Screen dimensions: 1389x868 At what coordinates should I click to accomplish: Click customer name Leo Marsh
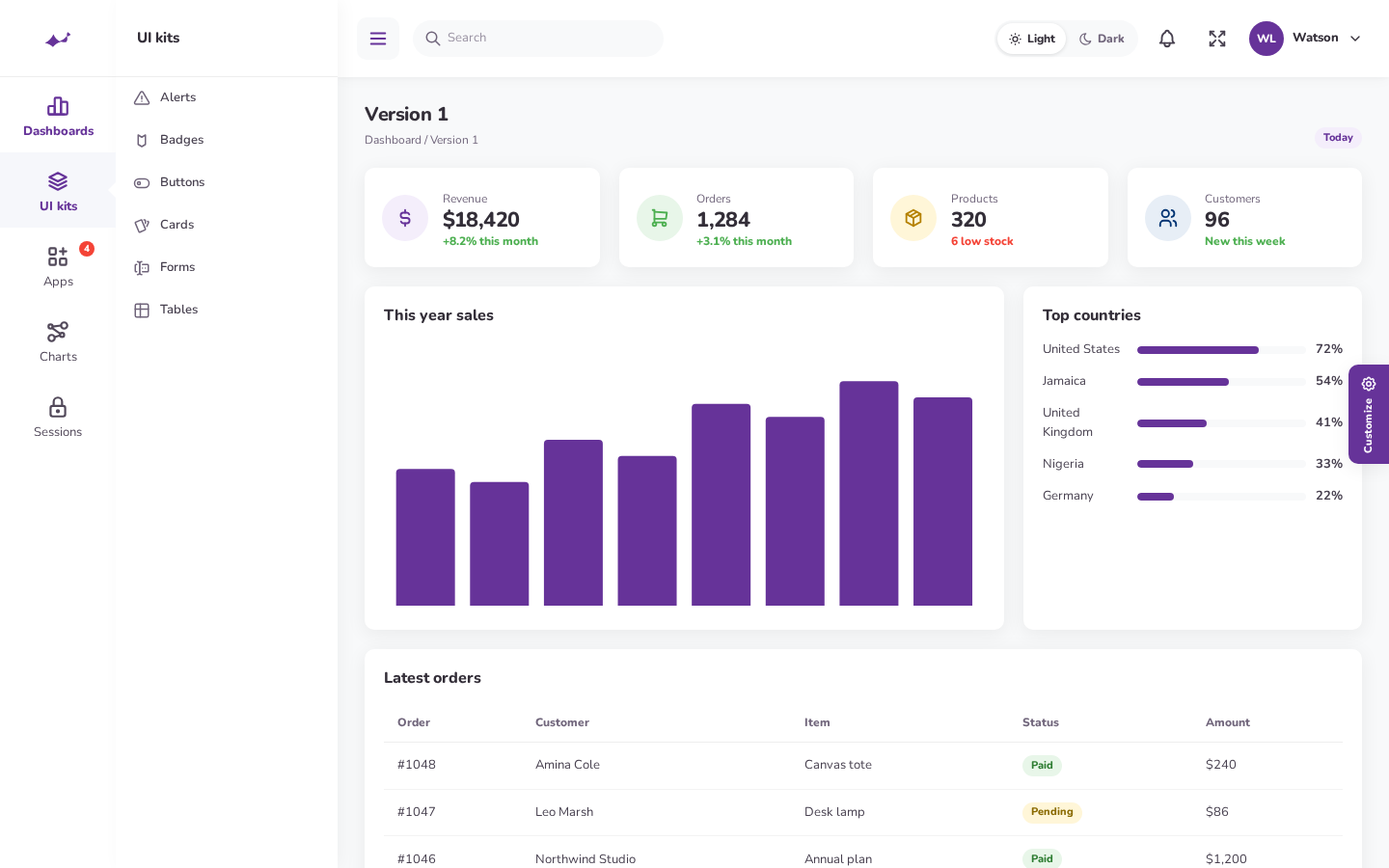click(x=564, y=812)
